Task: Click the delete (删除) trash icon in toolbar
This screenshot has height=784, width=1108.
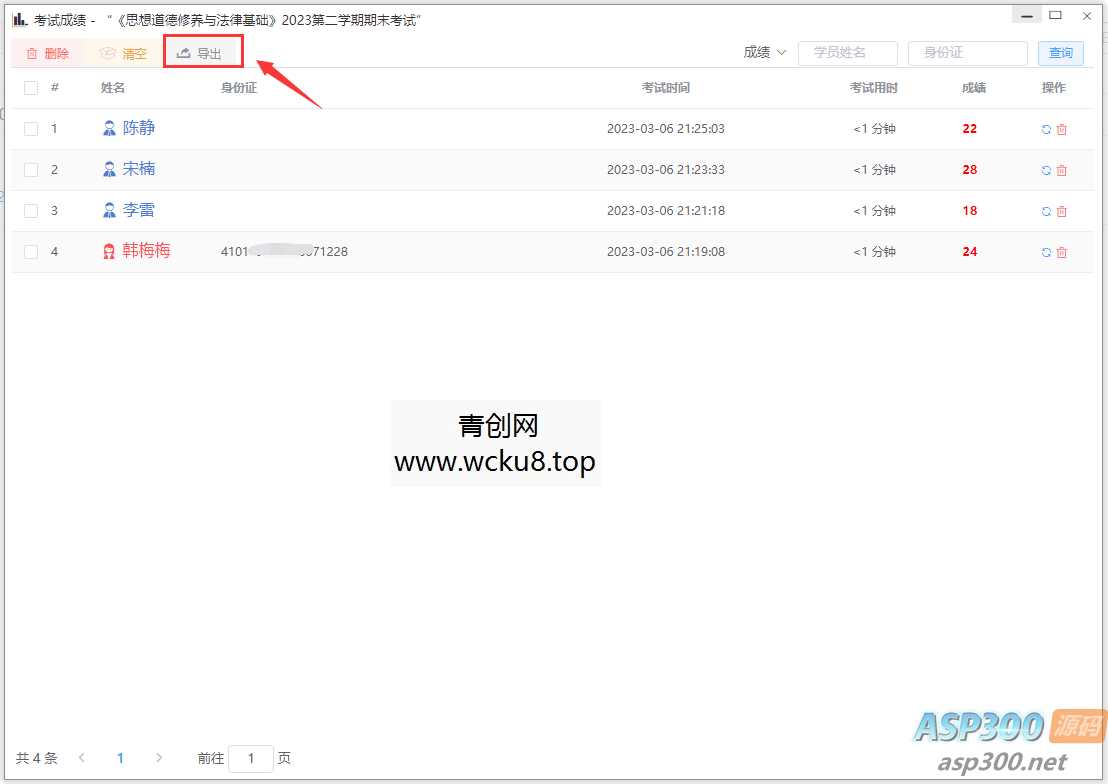Action: pos(29,52)
